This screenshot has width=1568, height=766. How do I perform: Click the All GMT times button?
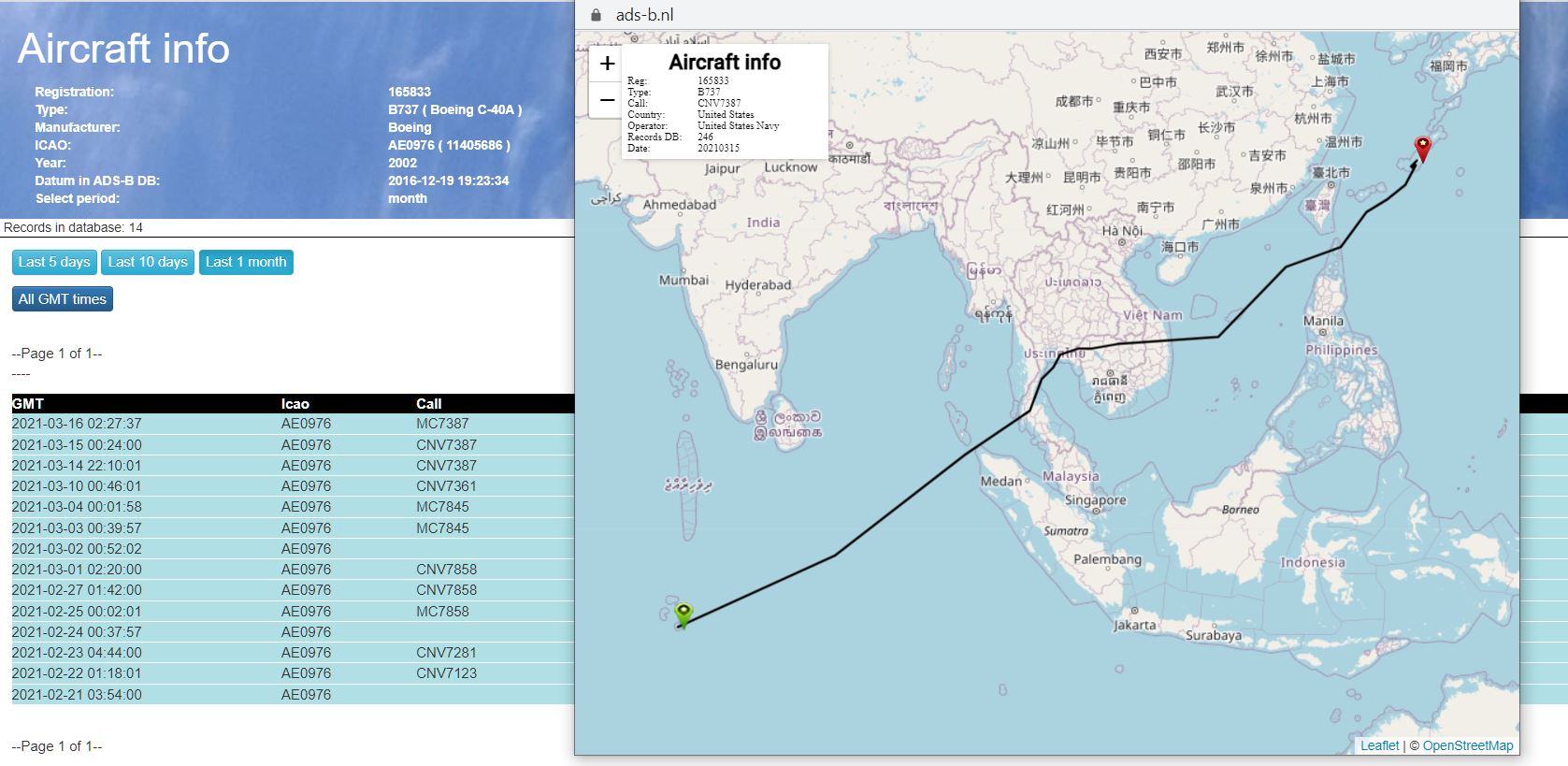tap(63, 299)
